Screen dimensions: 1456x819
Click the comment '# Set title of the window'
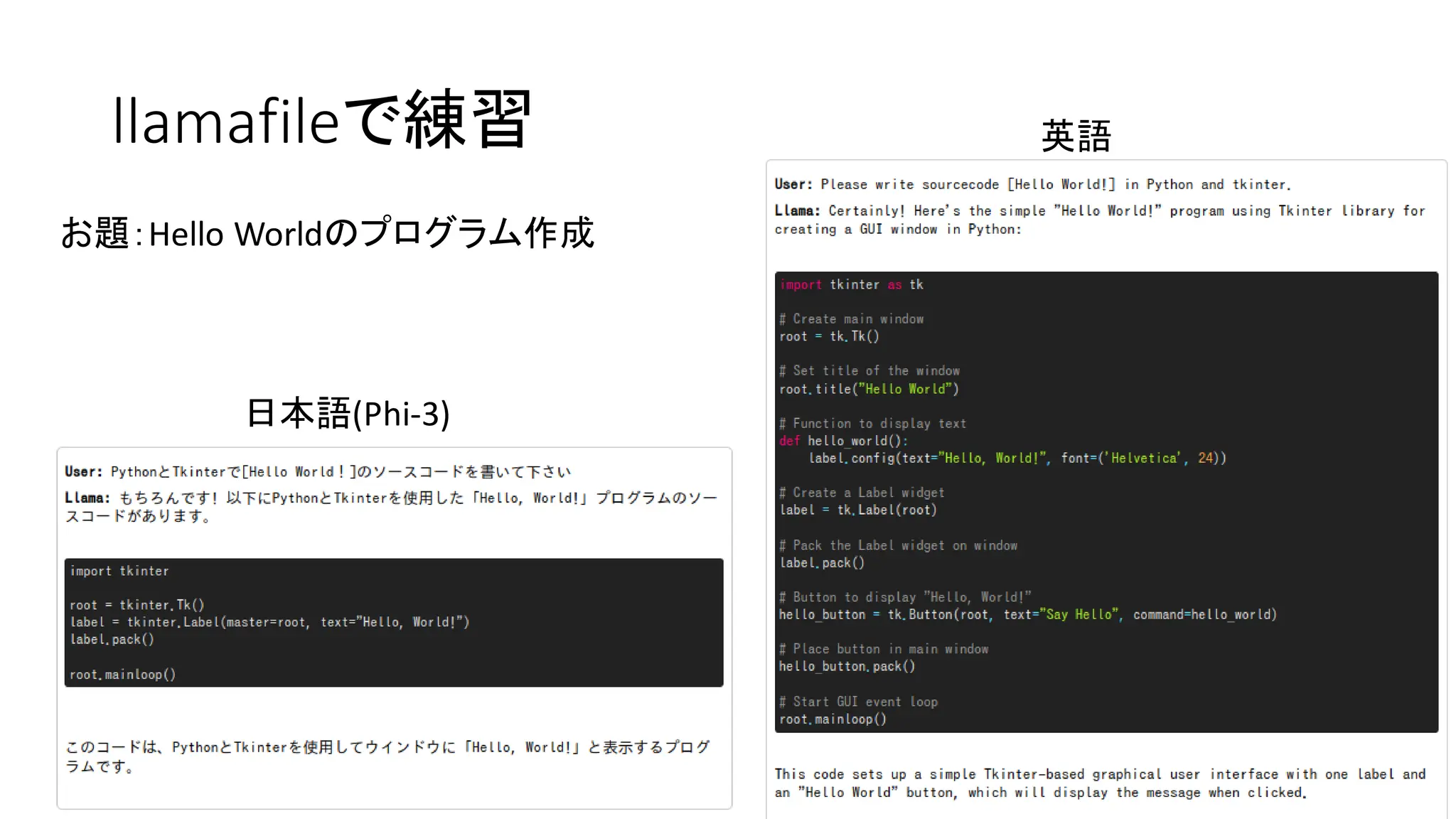(869, 370)
